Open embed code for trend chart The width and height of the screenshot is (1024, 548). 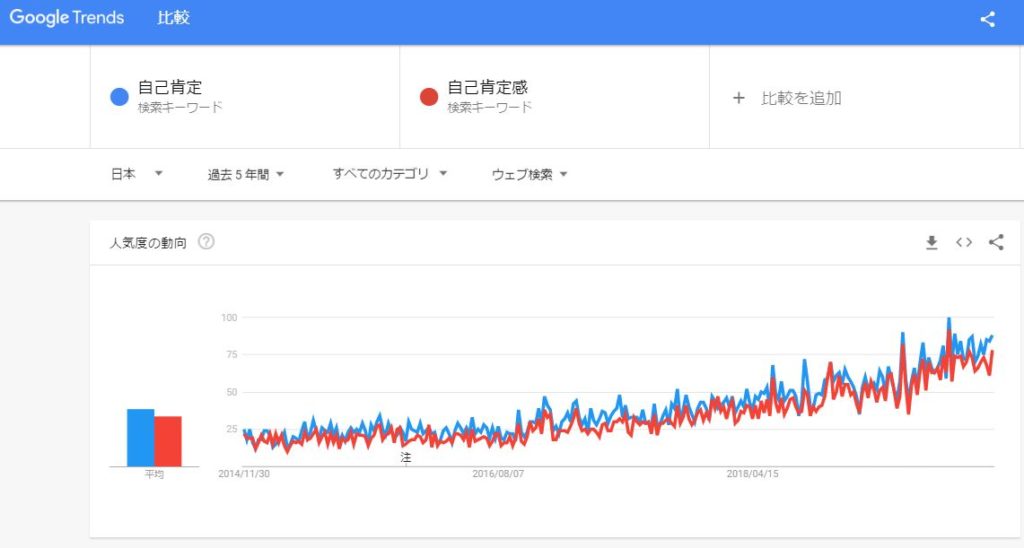tap(964, 242)
